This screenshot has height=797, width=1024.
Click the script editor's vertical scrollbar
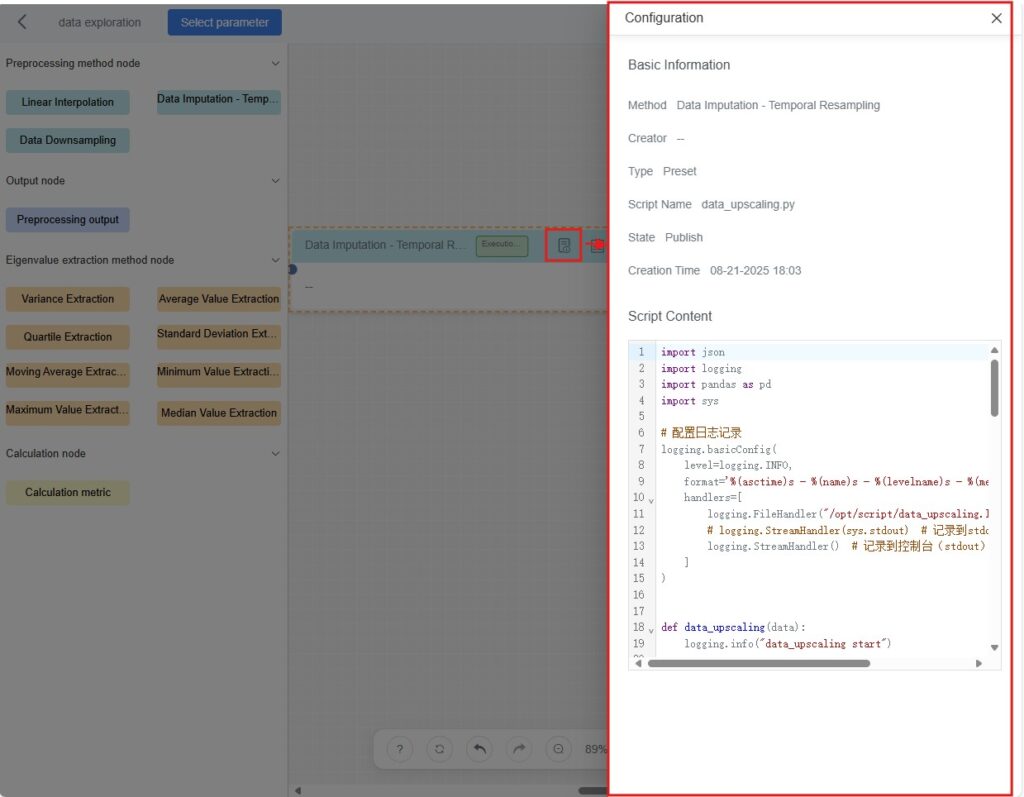pos(994,388)
